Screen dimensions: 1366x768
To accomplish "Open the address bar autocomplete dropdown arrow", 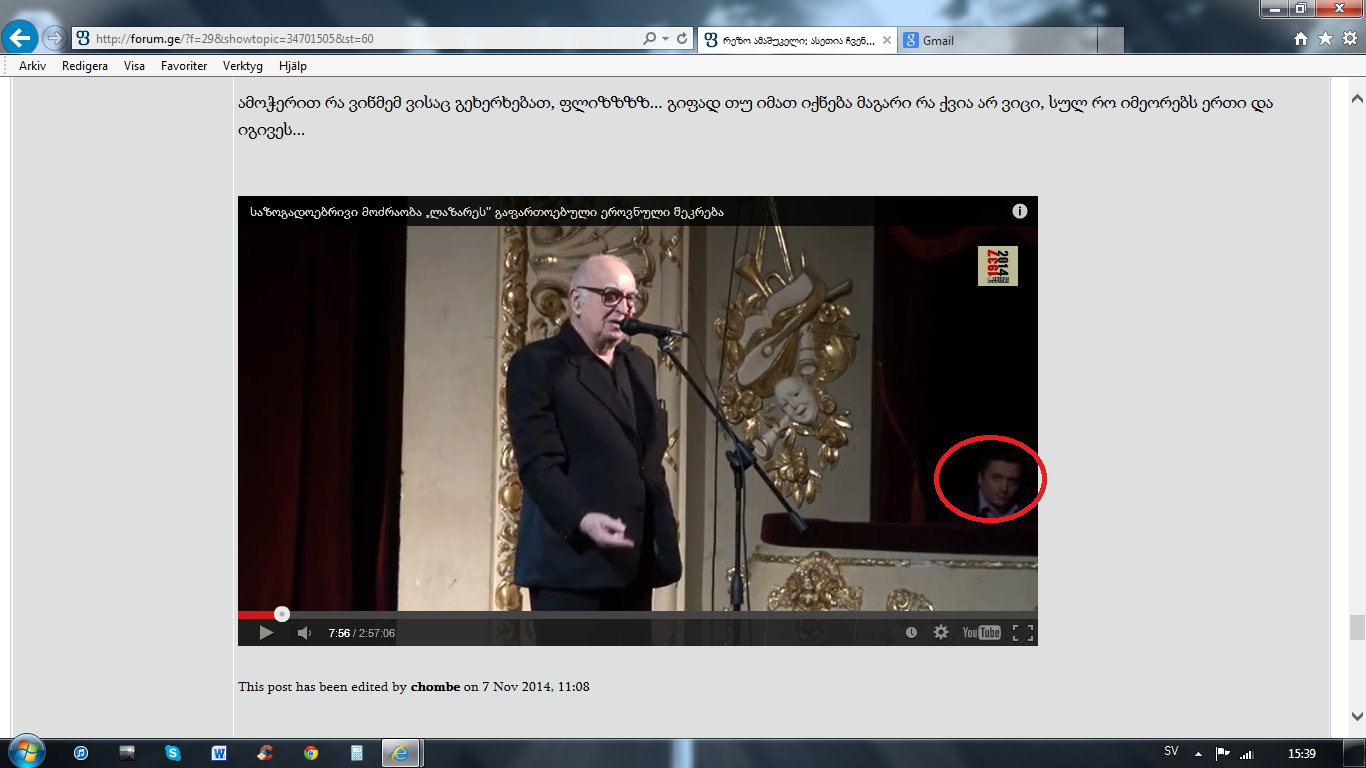I will (666, 39).
